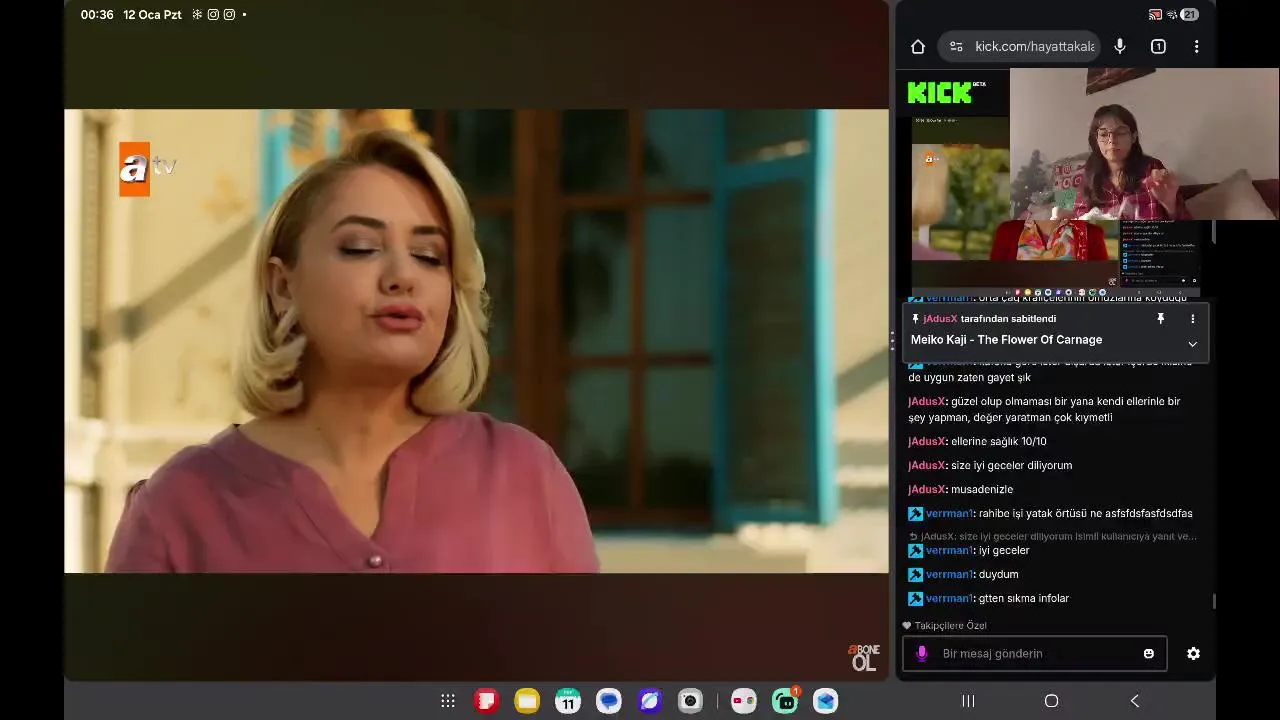Viewport: 1280px width, 720px height.
Task: Tap the main video playing area
Action: click(x=476, y=341)
